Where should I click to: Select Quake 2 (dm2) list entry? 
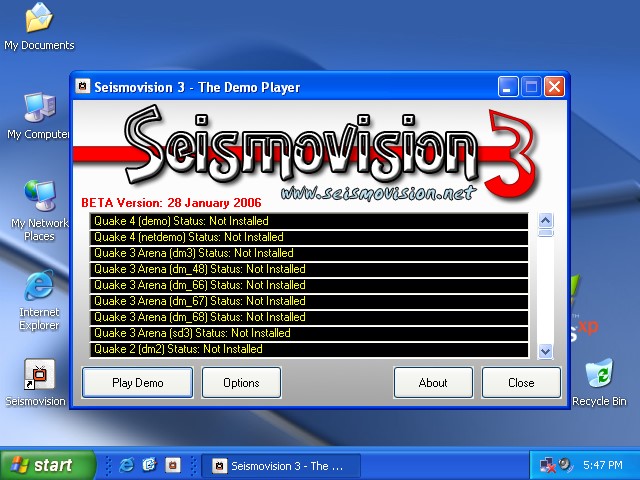click(x=308, y=349)
